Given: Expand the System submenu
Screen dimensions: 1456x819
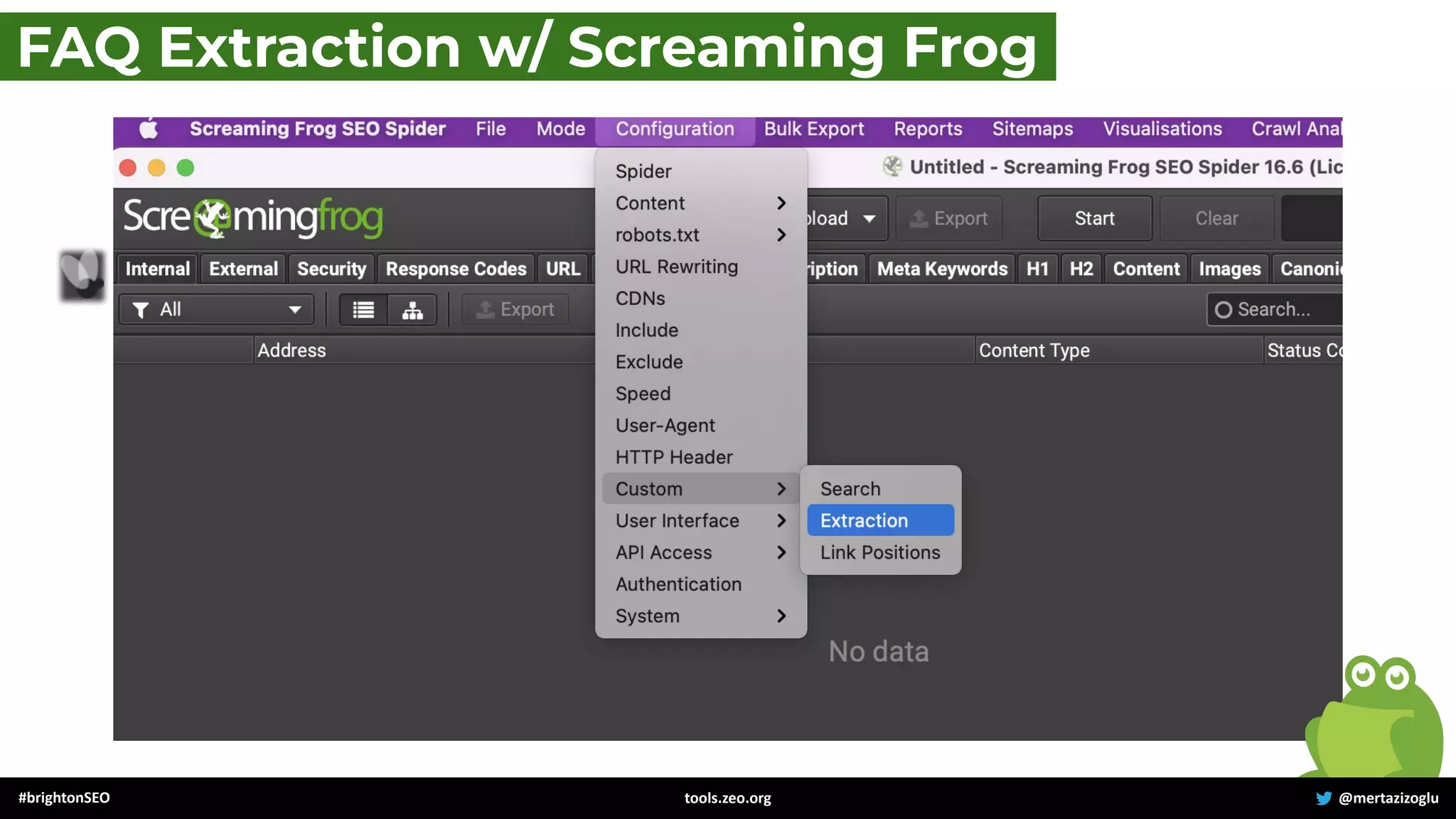Looking at the screenshot, I should (x=700, y=616).
